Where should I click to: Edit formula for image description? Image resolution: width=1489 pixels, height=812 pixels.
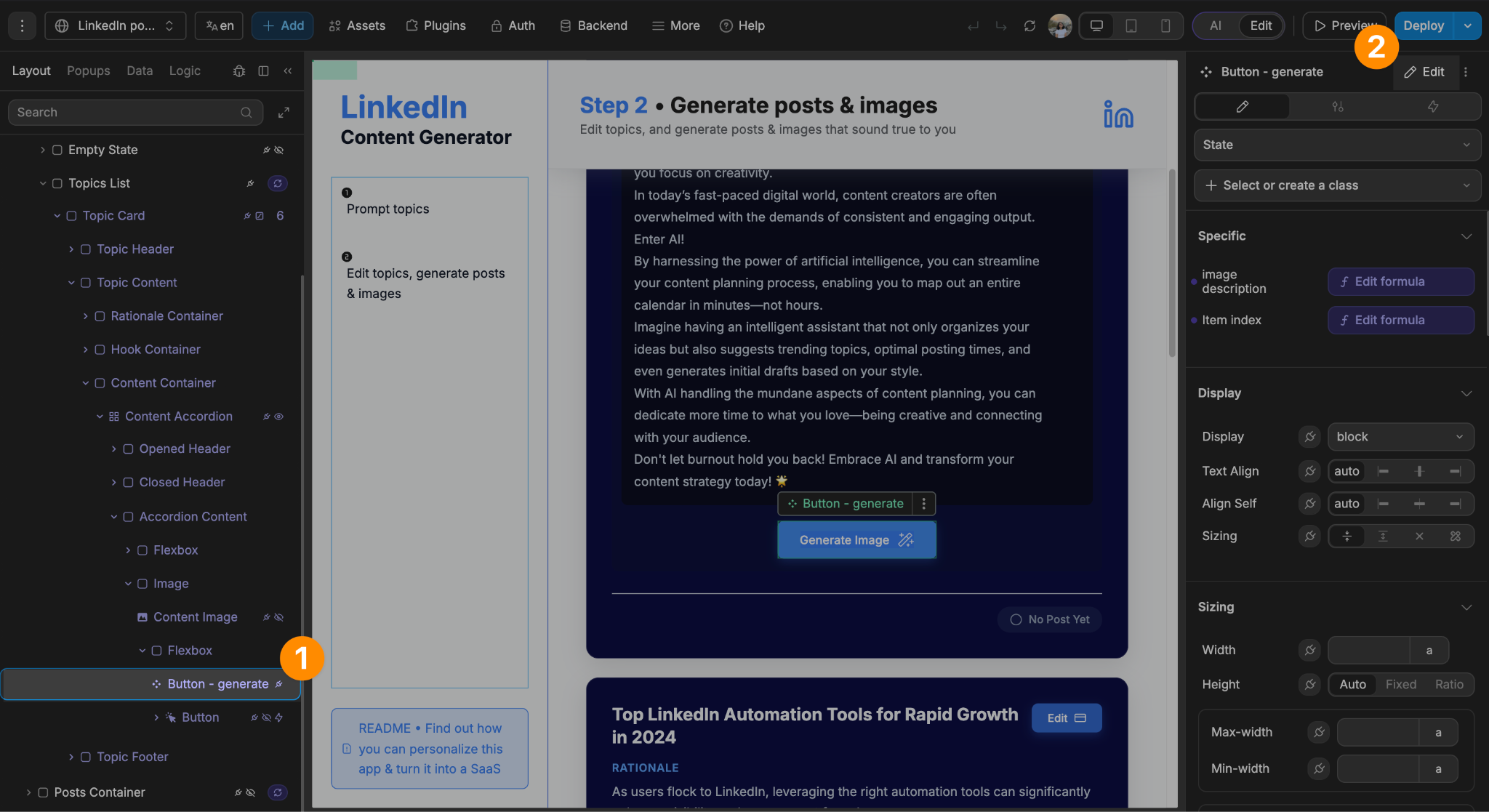(1400, 281)
